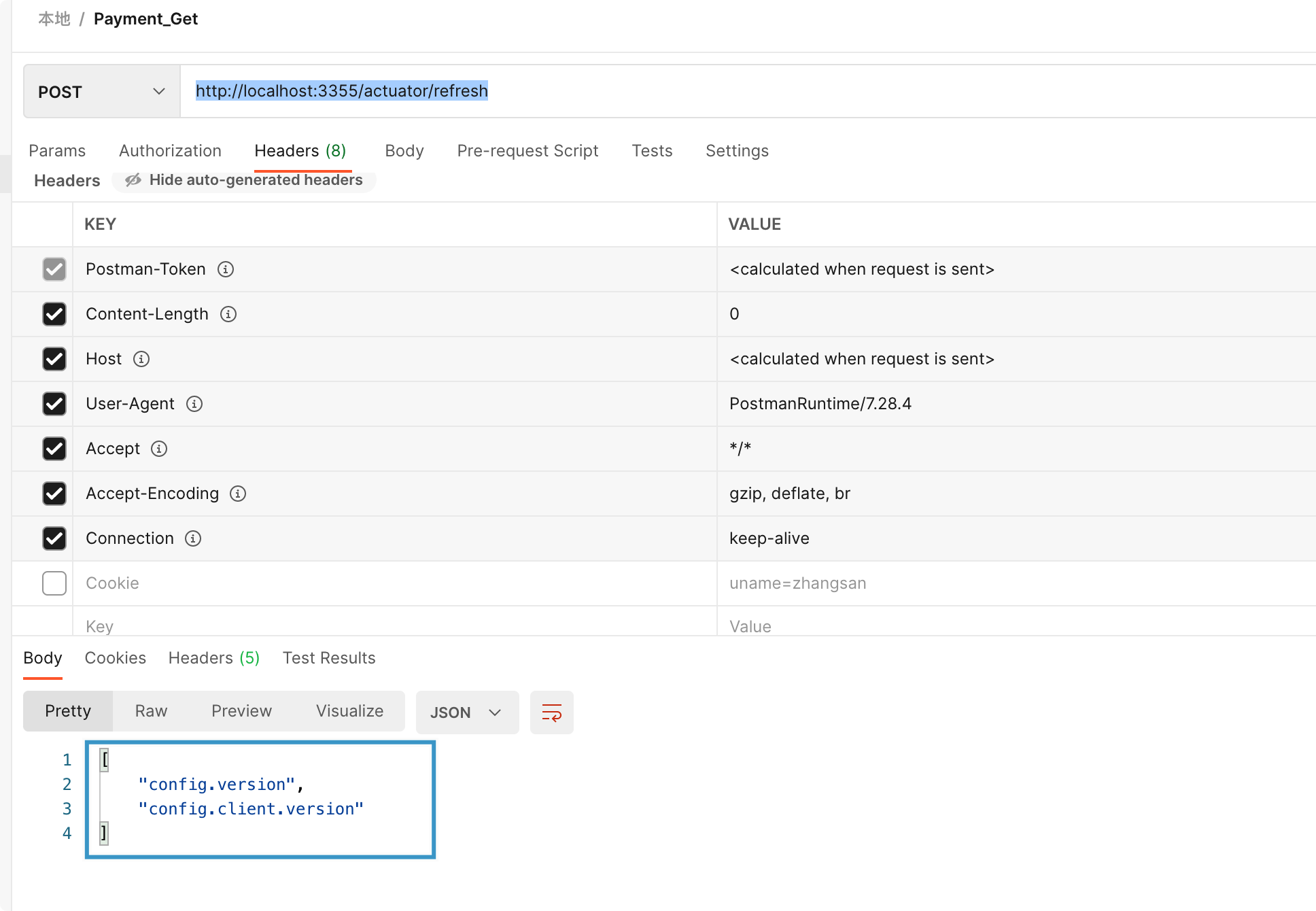
Task: Click the empty Key input field
Action: tap(394, 626)
